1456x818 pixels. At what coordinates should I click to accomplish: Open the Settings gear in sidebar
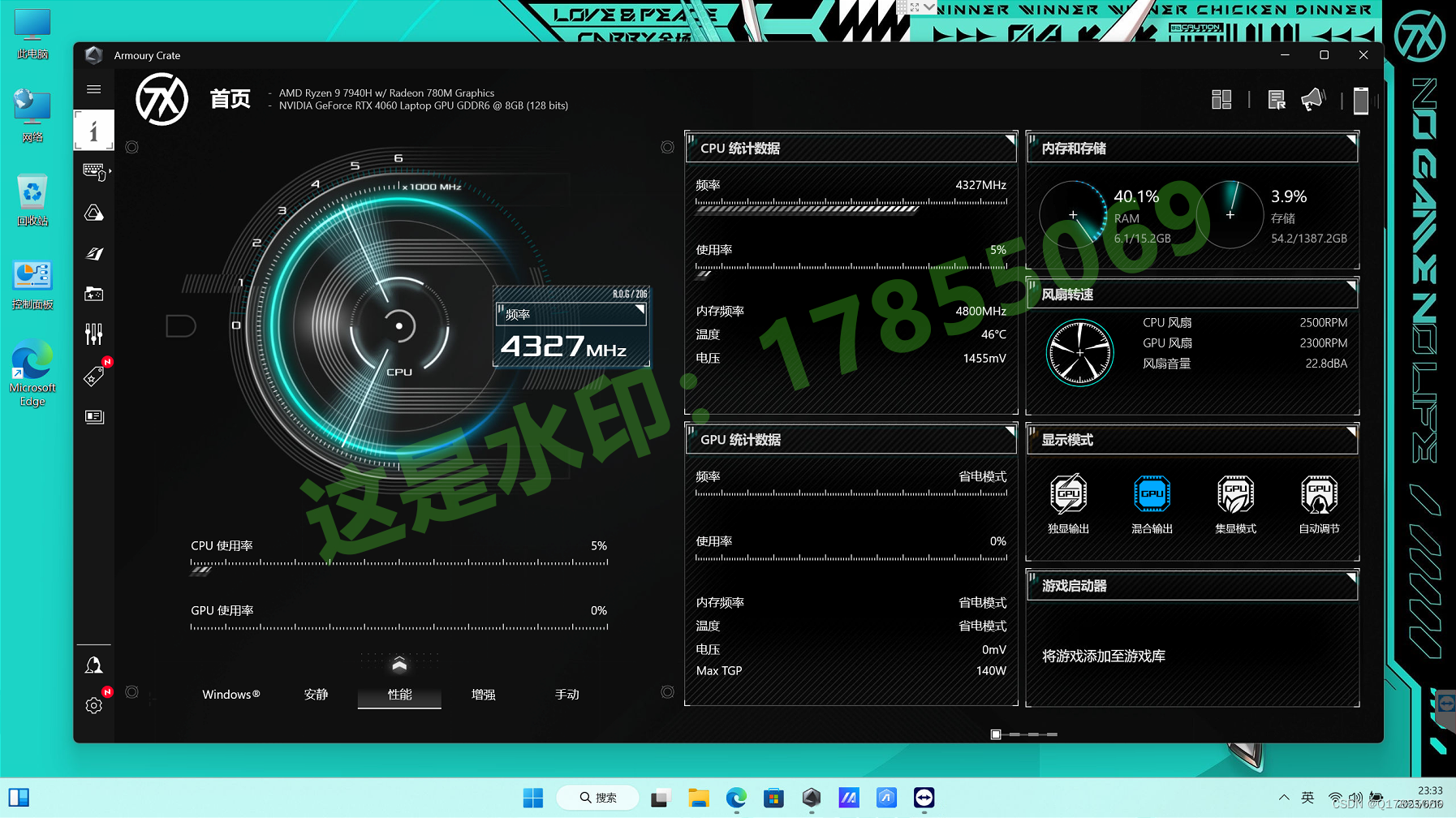(x=94, y=705)
